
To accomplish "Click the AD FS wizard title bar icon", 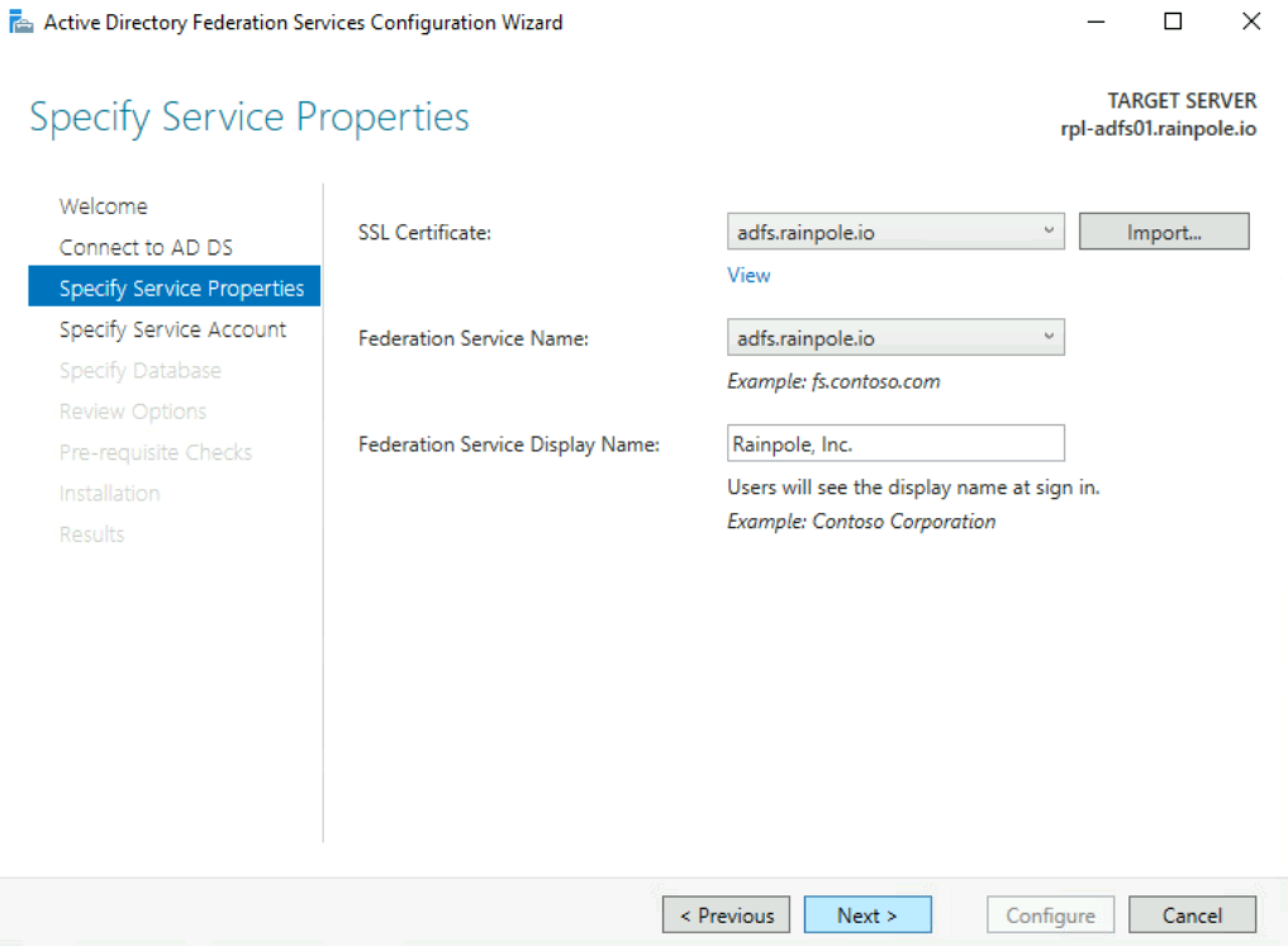I will 21,23.
